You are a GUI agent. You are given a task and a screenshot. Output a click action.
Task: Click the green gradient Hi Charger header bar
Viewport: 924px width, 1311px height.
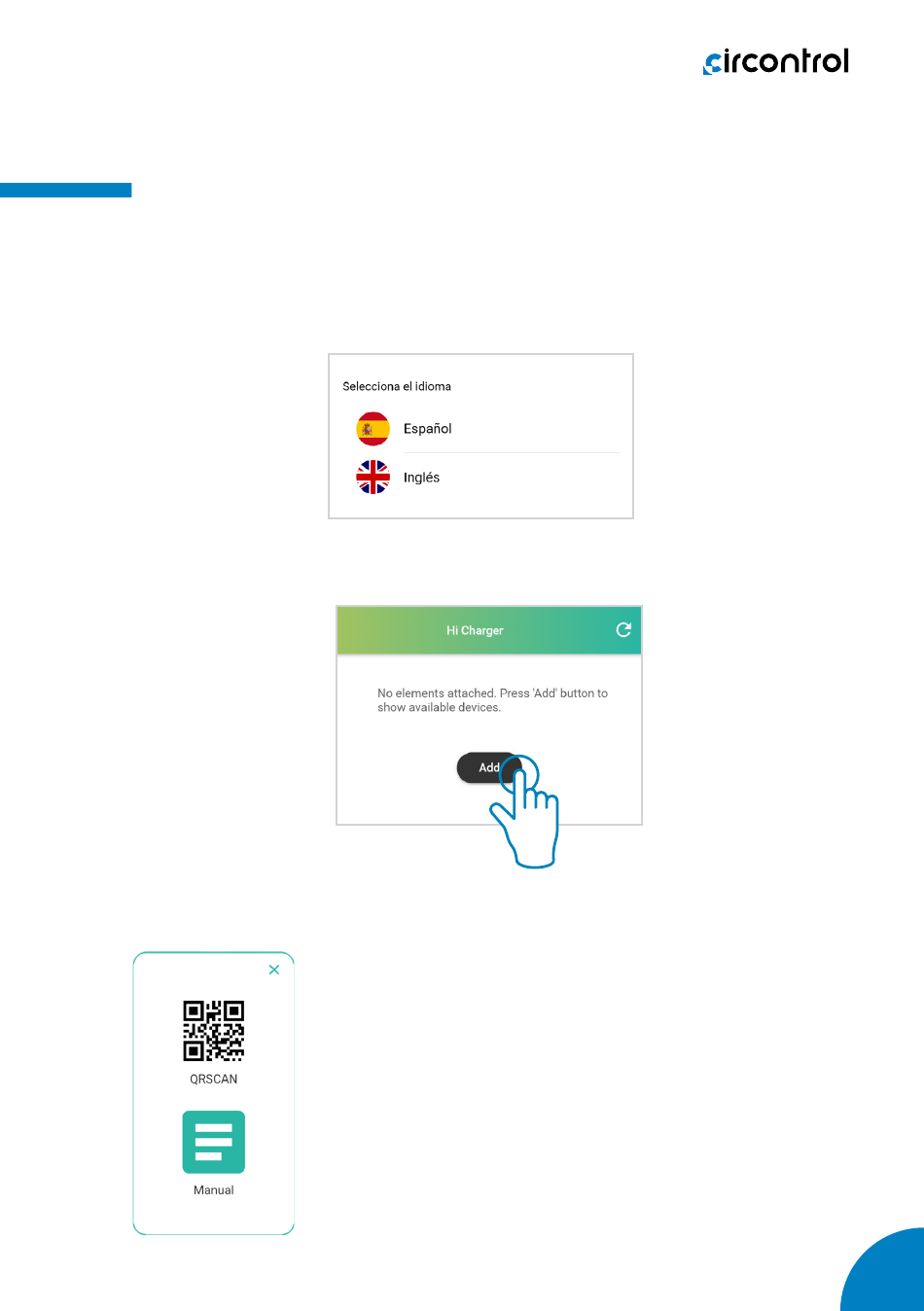coord(489,630)
